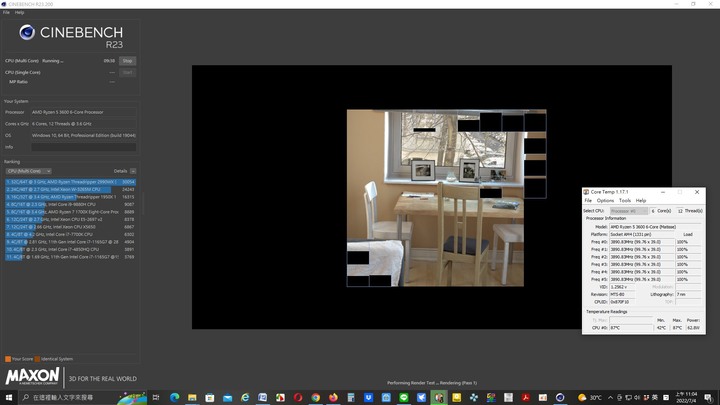Image resolution: width=720 pixels, height=405 pixels.
Task: Show hidden system tray icons
Action: click(x=610, y=397)
